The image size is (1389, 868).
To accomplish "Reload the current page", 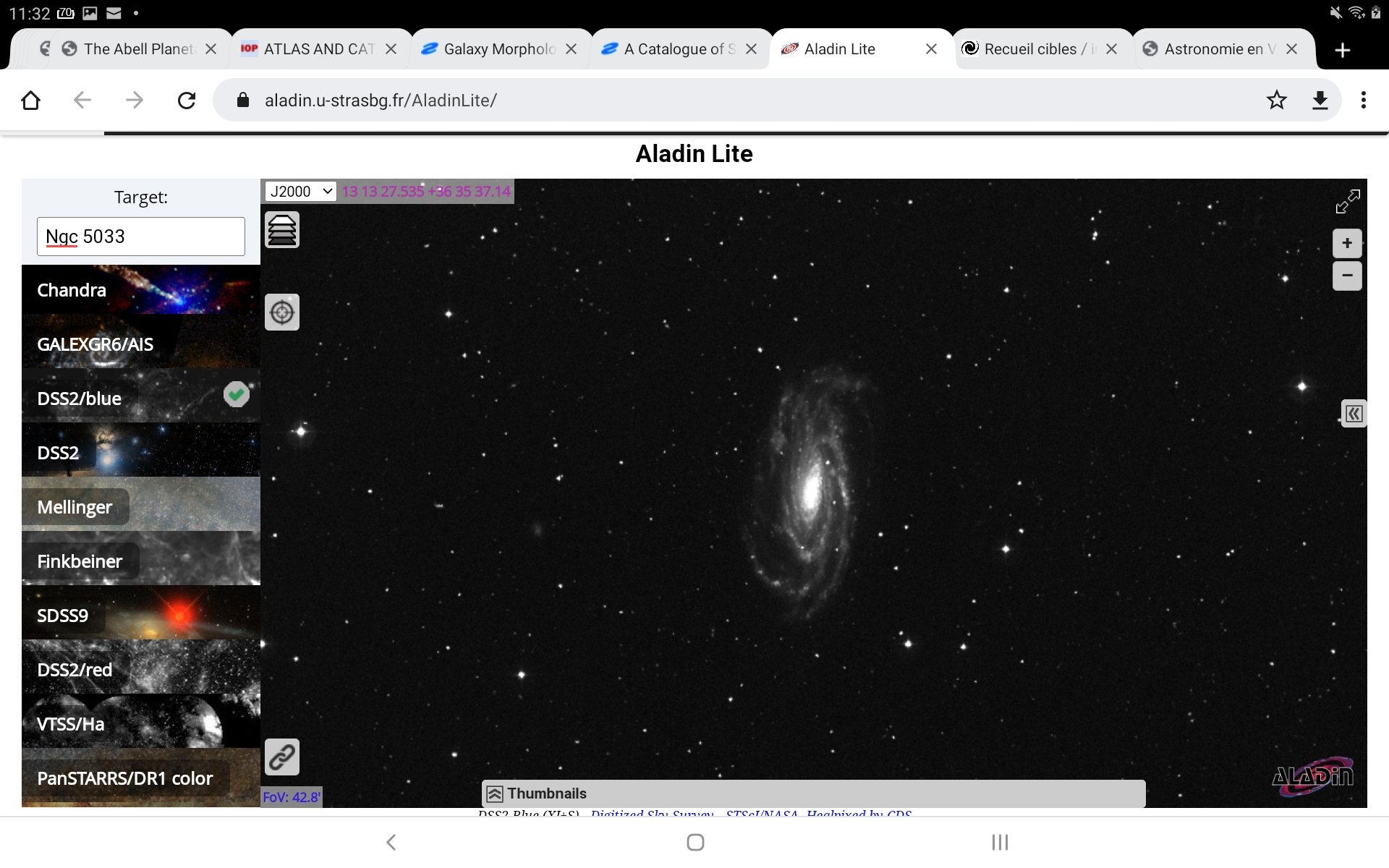I will coord(187,100).
